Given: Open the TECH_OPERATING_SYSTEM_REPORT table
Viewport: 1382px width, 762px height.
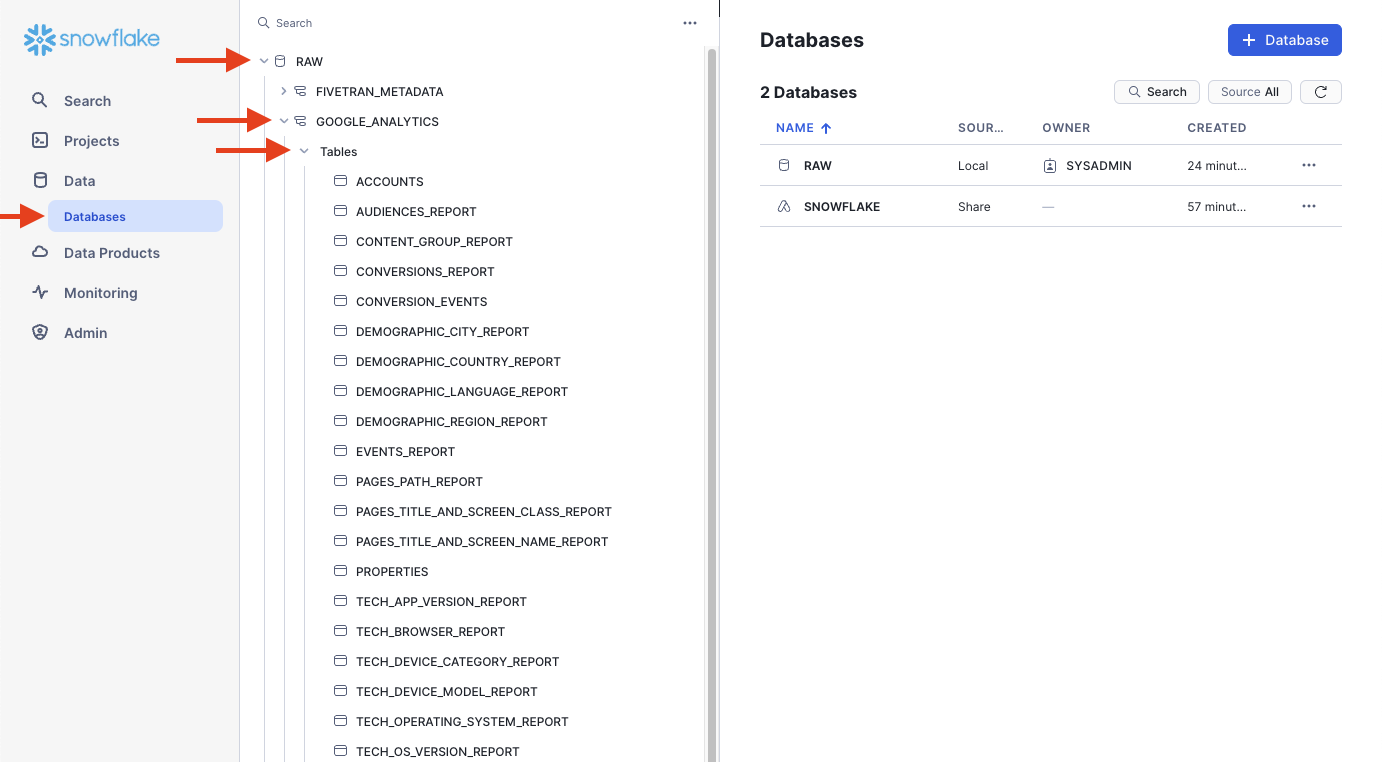Looking at the screenshot, I should (x=462, y=722).
